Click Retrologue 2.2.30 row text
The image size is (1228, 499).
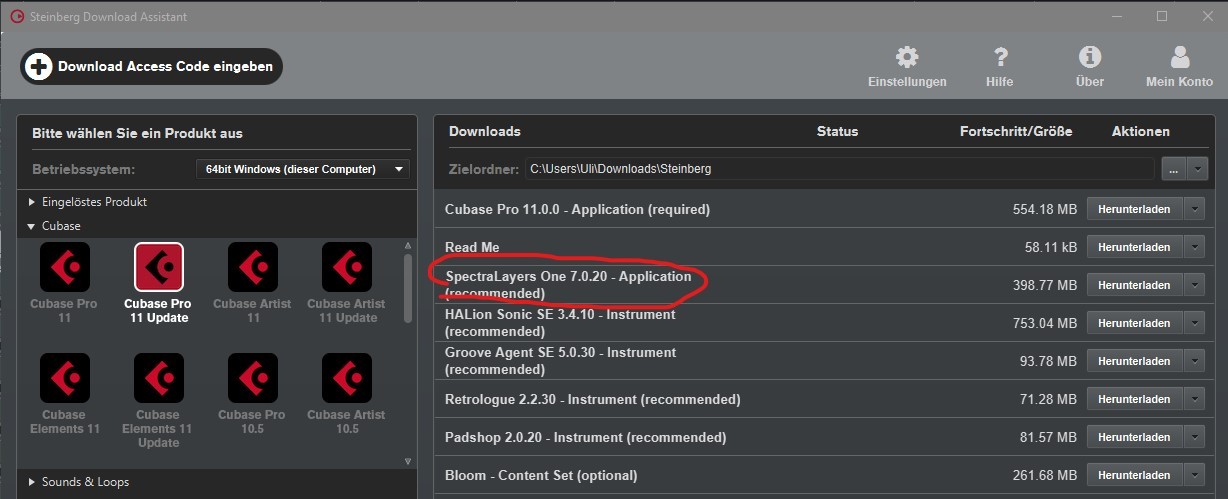[592, 399]
